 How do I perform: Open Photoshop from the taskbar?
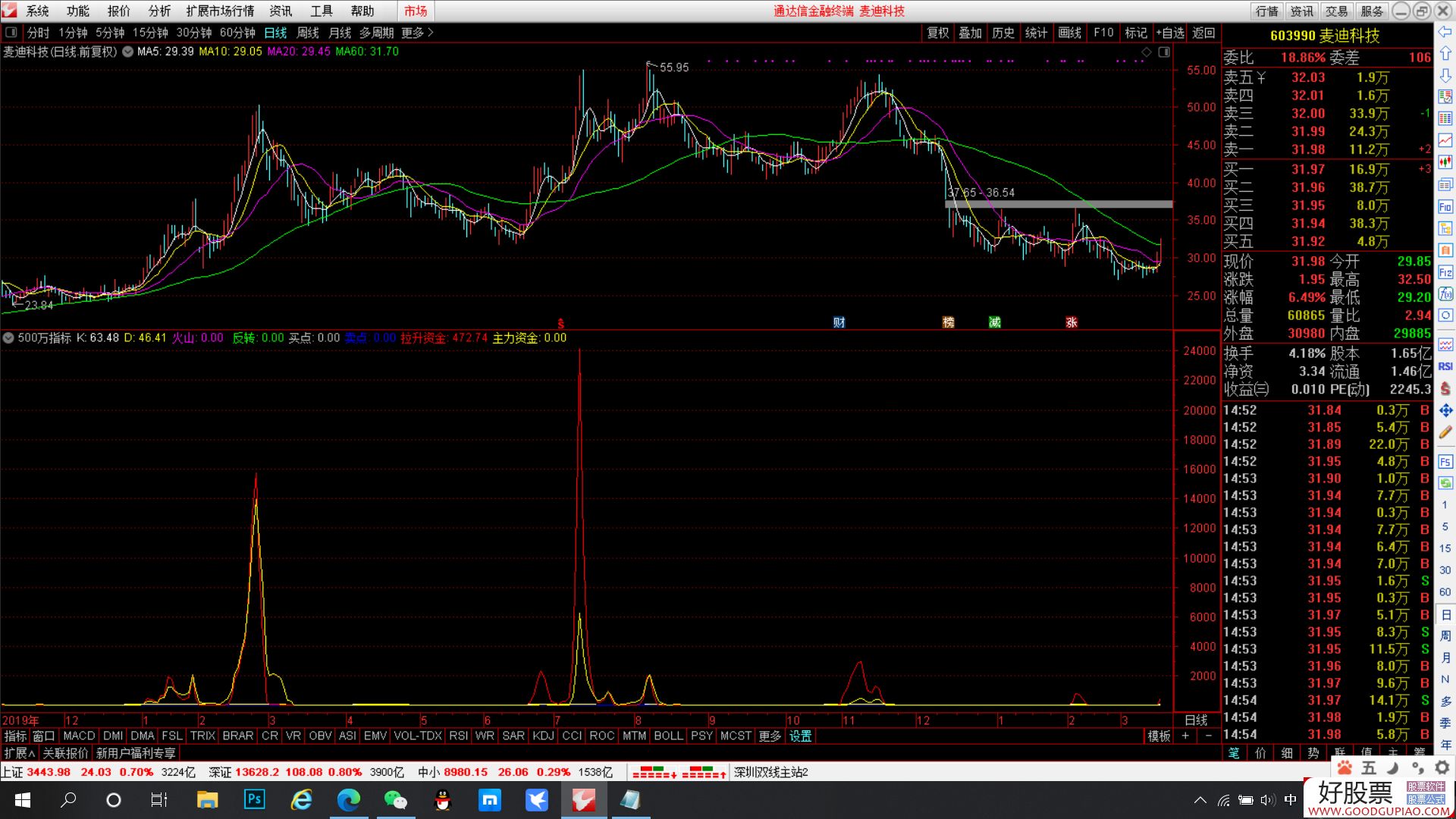click(x=254, y=799)
